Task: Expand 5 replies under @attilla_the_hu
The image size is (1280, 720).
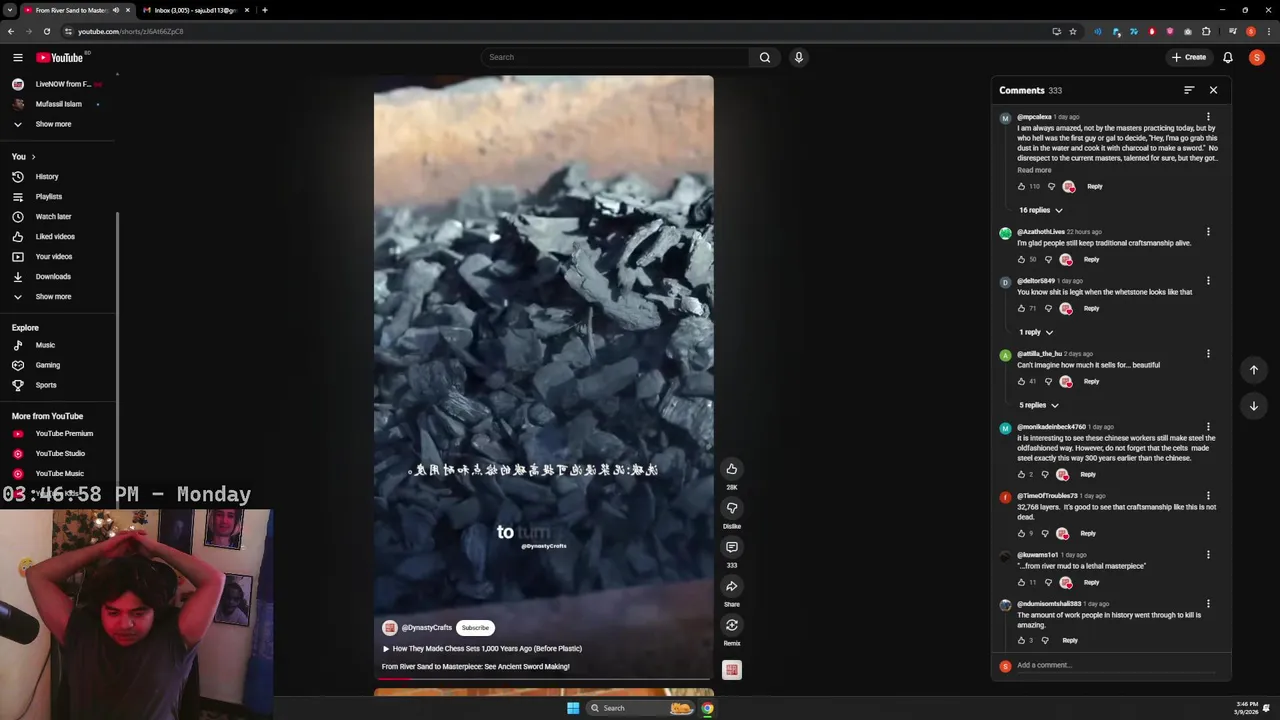Action: (1038, 405)
